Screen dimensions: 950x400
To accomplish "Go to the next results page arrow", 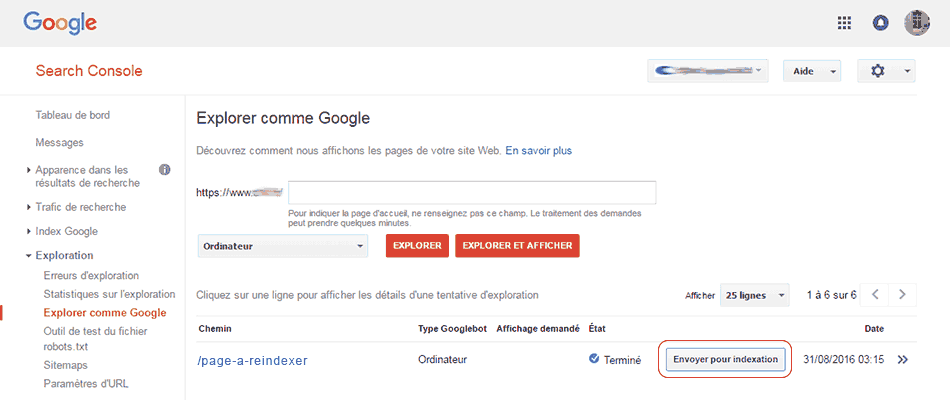I will pos(903,295).
